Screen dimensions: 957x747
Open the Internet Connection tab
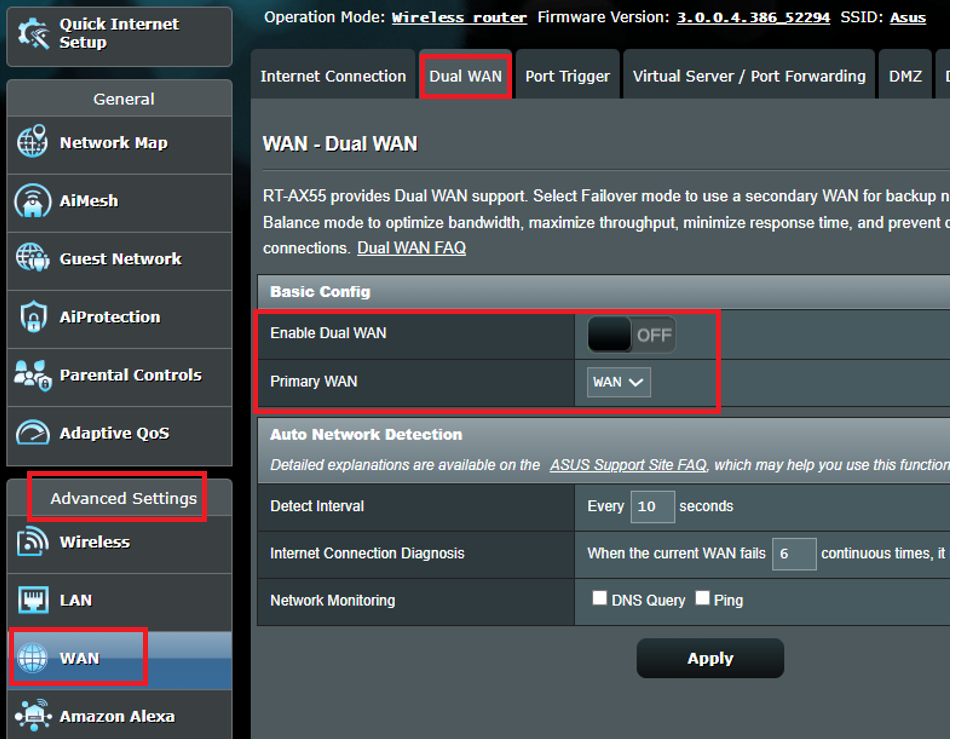333,75
